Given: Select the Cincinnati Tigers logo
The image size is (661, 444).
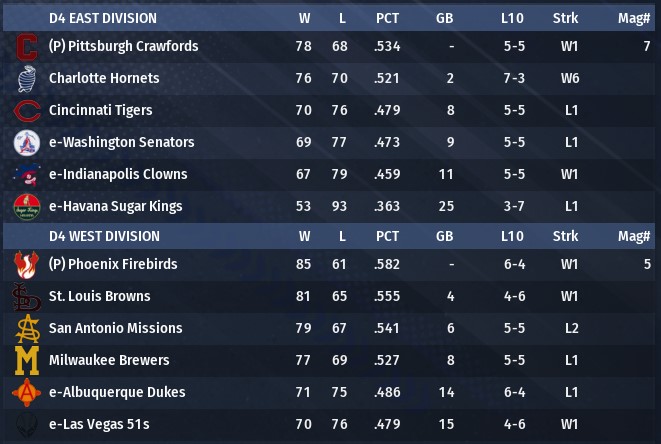Looking at the screenshot, I should pos(27,111).
